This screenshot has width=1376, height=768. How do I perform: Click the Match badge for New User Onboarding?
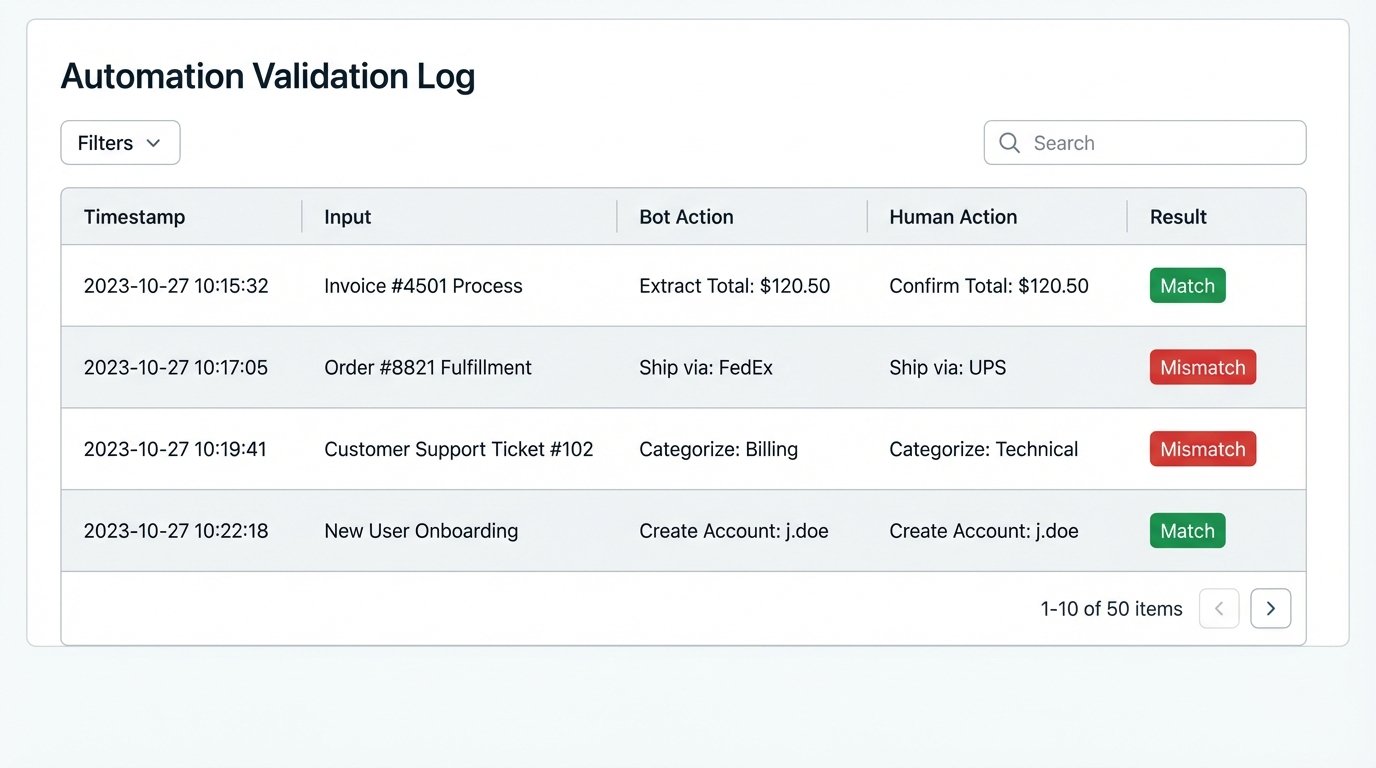[x=1187, y=531]
